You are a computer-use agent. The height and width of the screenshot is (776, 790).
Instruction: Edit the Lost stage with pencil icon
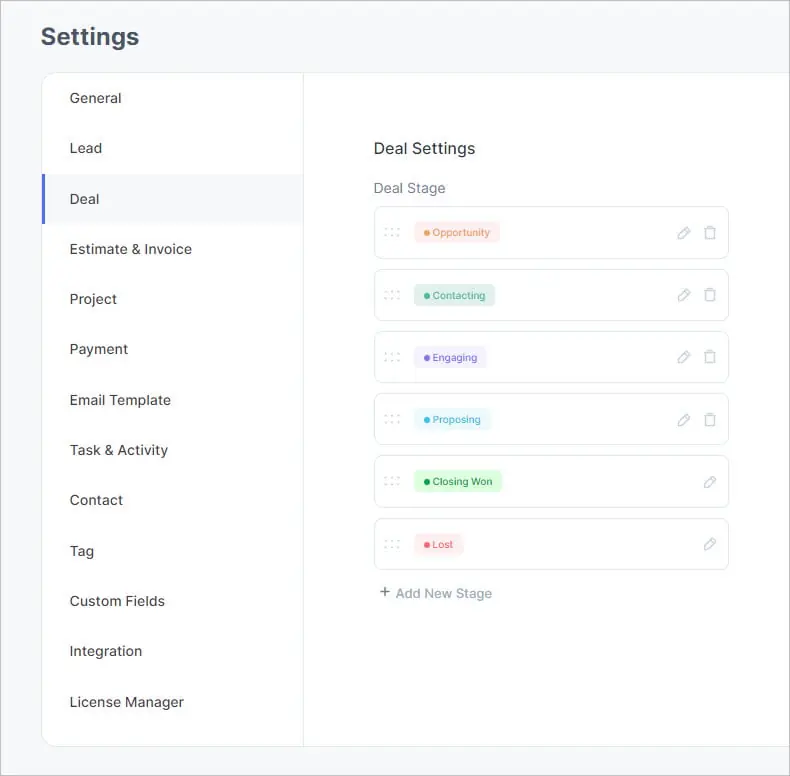coord(710,544)
